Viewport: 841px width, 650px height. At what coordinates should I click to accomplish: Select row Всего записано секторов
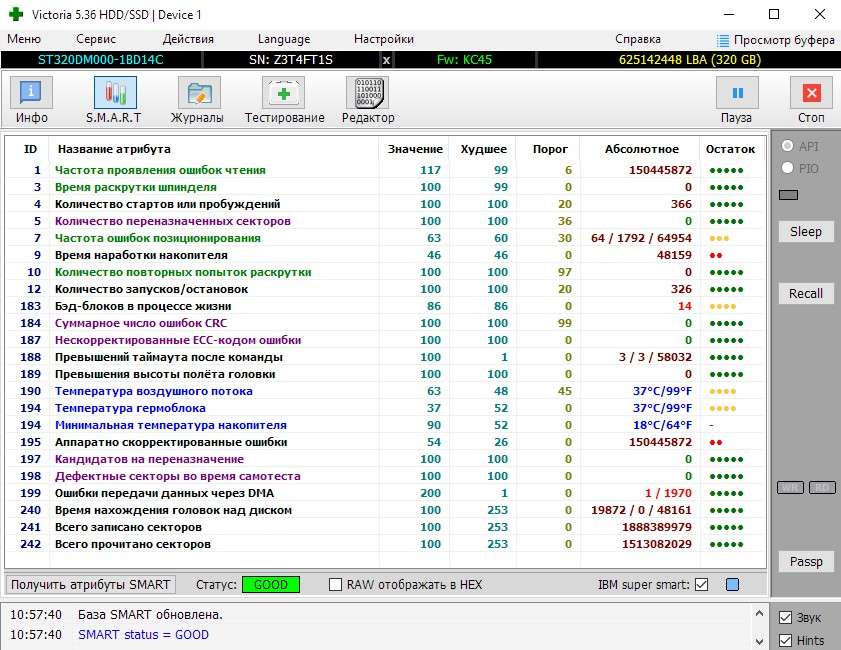(385, 527)
